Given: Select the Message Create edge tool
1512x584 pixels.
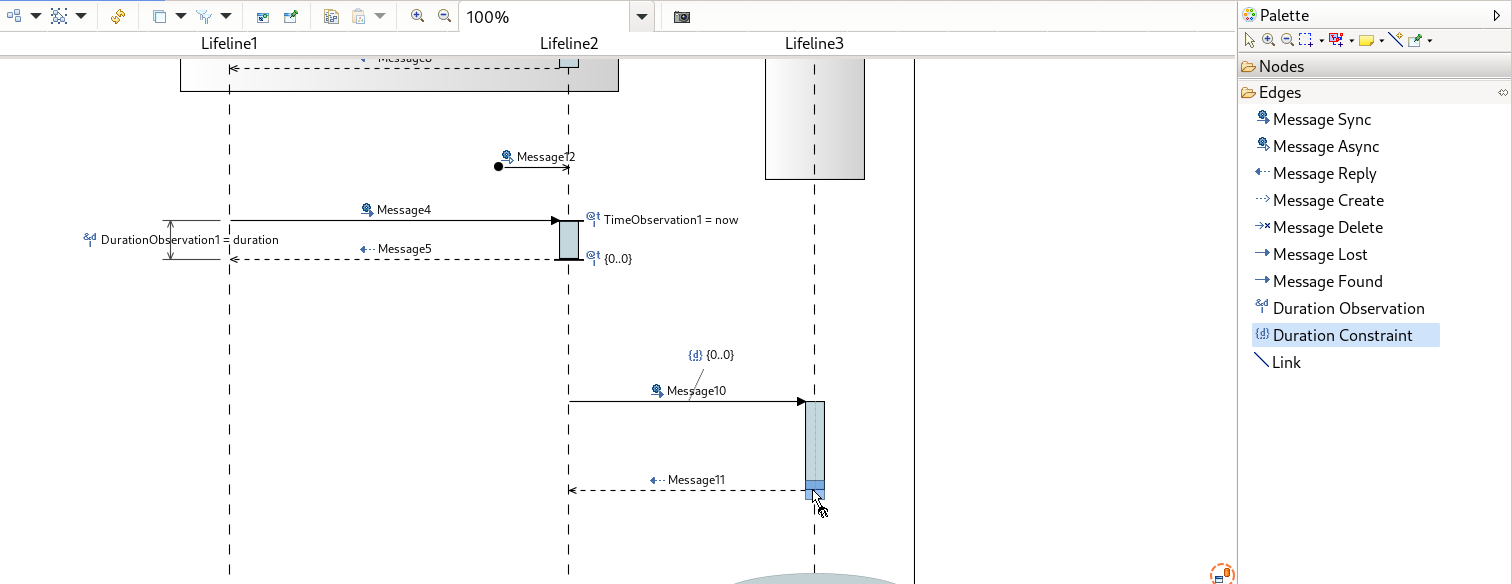Looking at the screenshot, I should (1320, 201).
